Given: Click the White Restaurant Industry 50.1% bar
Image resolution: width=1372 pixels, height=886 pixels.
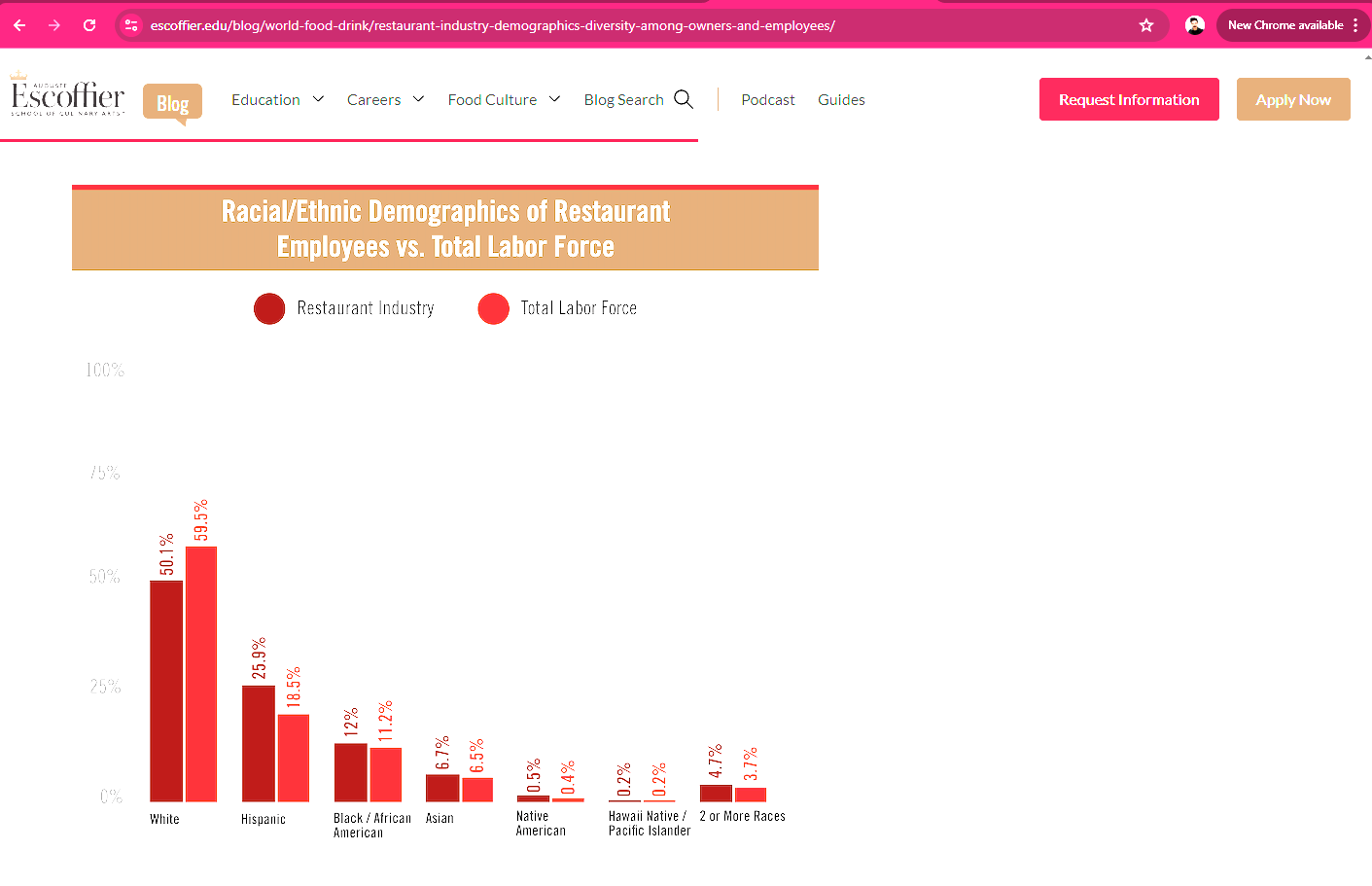Looking at the screenshot, I should (166, 691).
